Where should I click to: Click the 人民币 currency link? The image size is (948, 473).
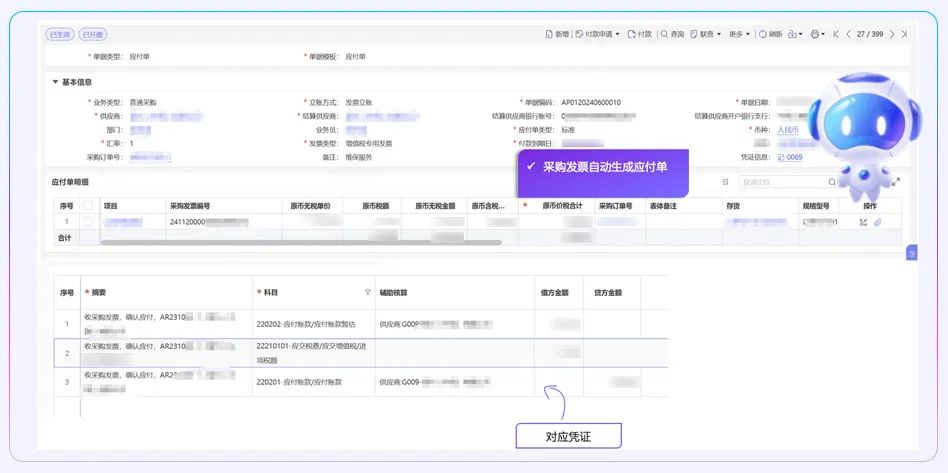(789, 130)
